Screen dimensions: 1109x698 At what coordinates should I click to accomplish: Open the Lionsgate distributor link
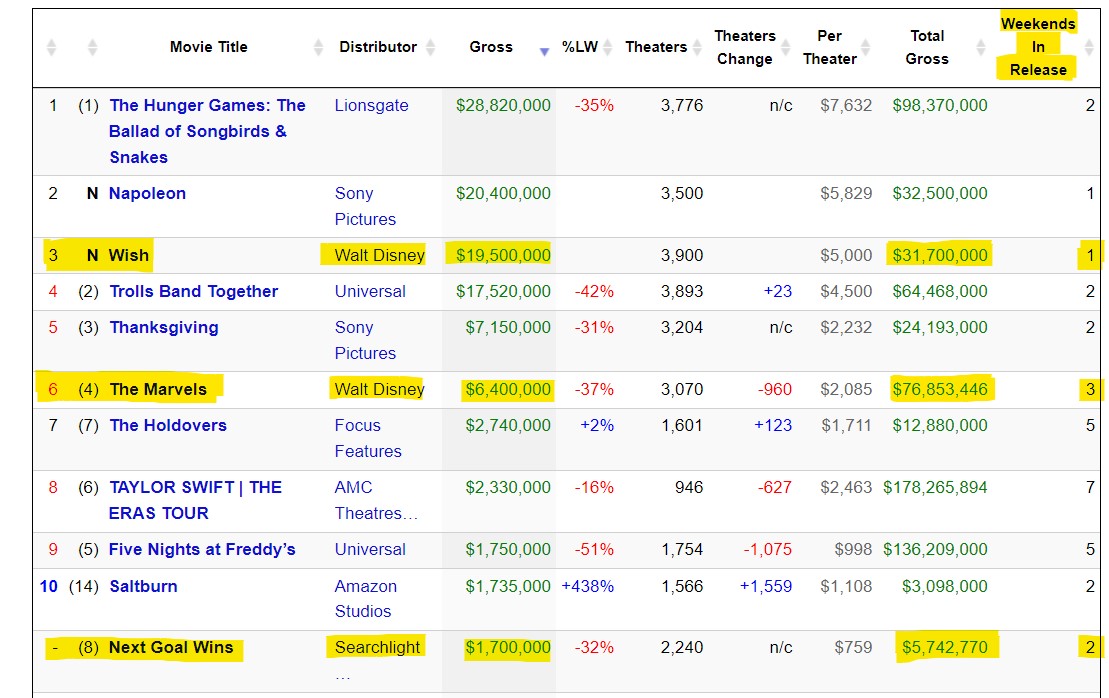(371, 106)
